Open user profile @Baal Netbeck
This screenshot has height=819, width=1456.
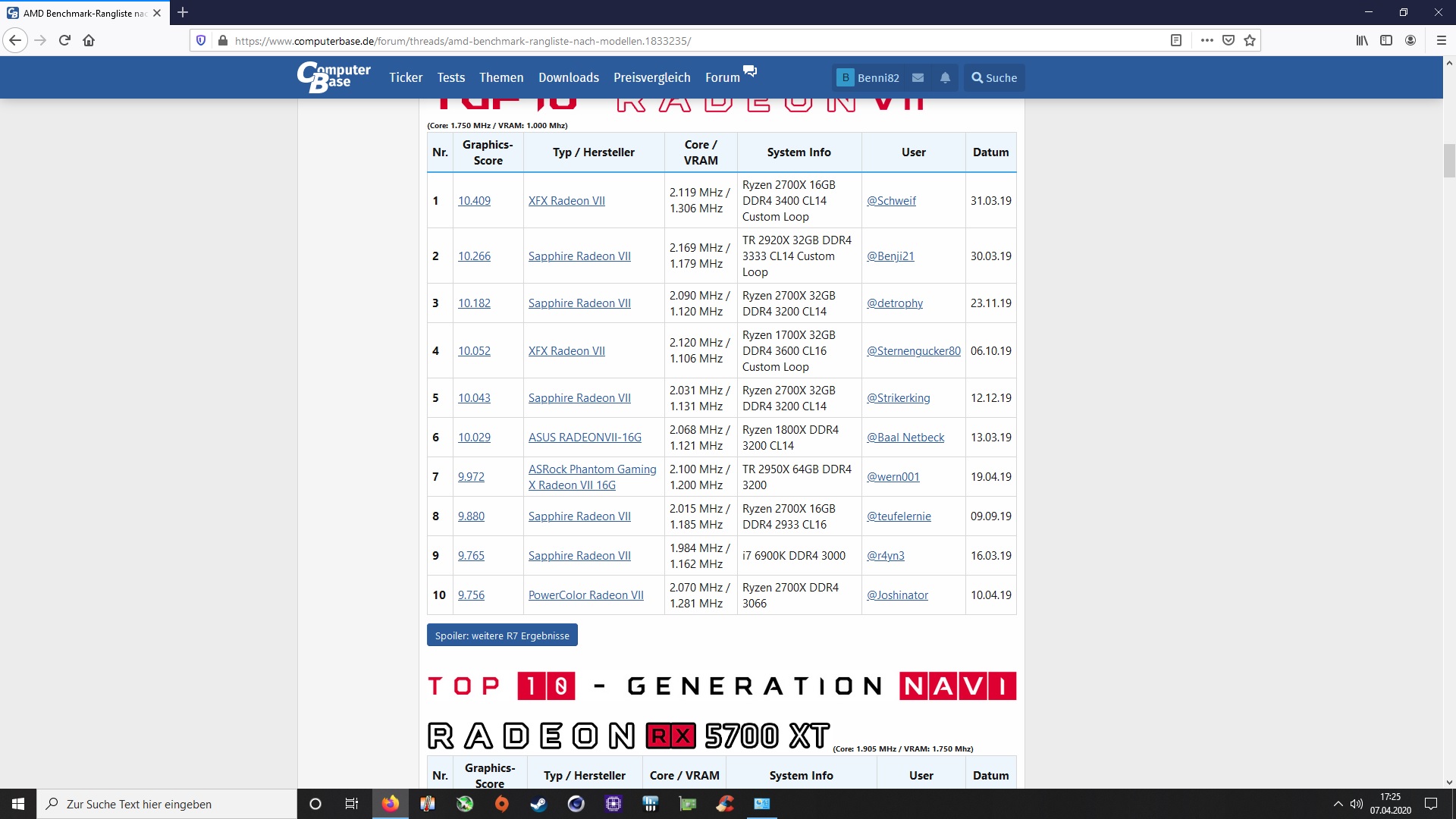tap(905, 438)
